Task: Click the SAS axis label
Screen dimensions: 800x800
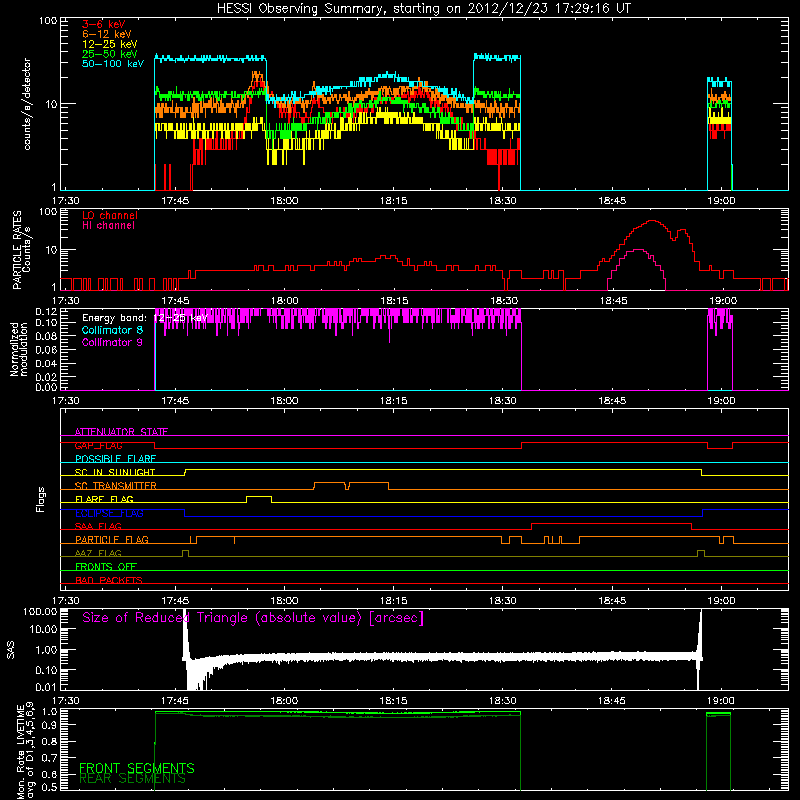Action: click(11, 650)
